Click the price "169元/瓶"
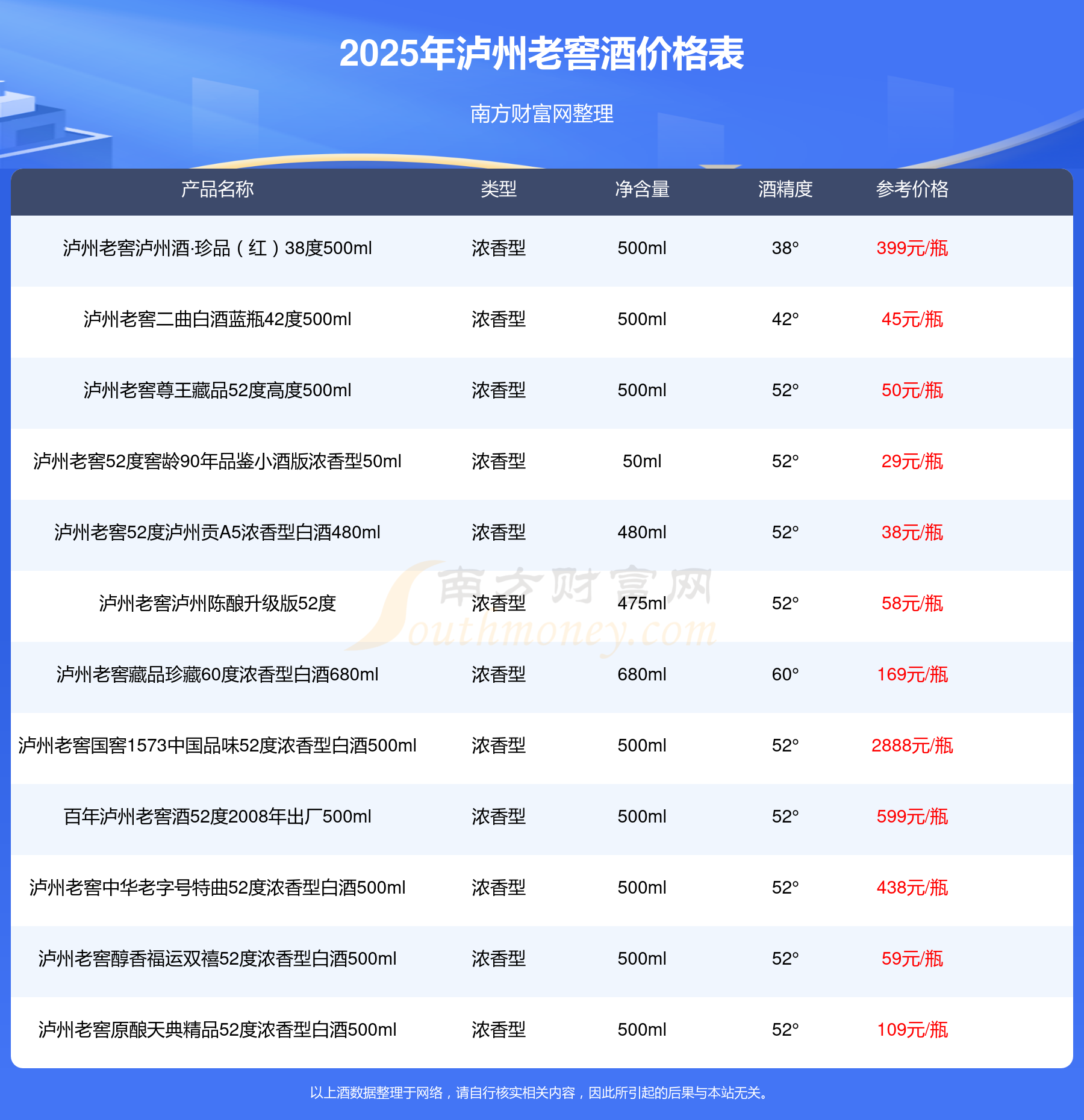This screenshot has height=1120, width=1084. (912, 674)
